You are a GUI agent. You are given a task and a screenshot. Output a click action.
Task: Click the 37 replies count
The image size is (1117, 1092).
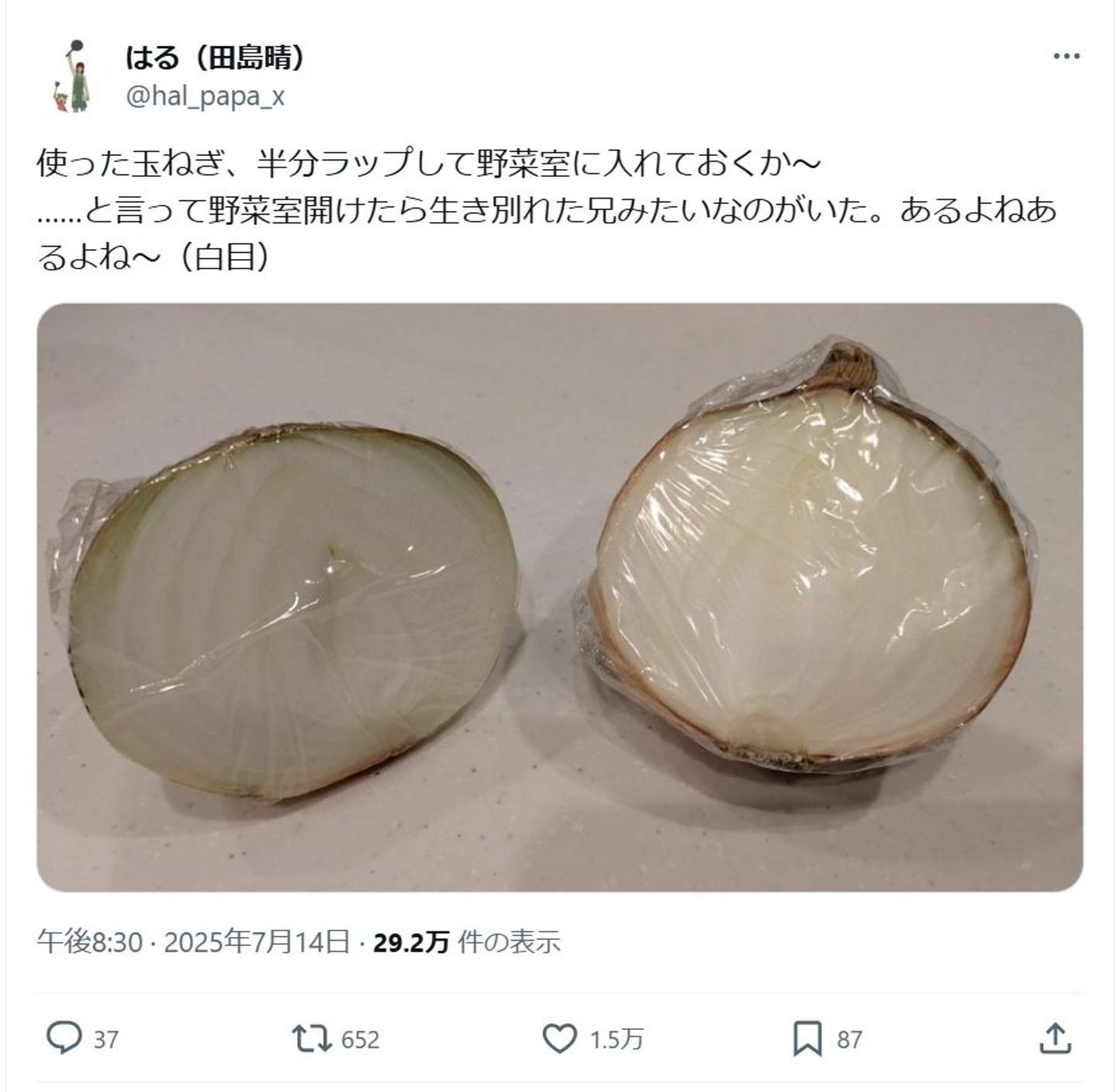point(106,1039)
